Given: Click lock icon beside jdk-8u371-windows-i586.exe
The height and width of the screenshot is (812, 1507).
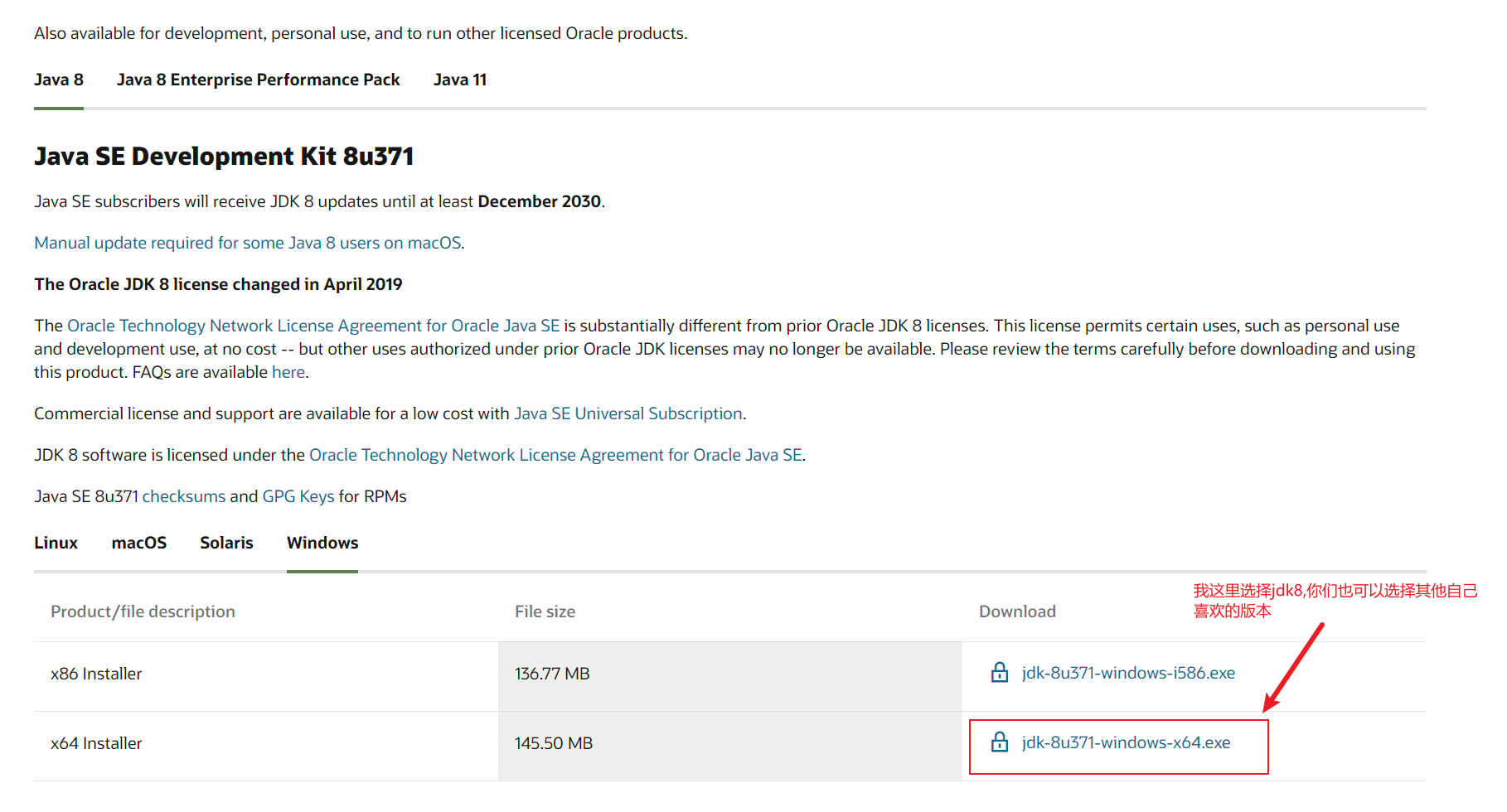Looking at the screenshot, I should (1000, 673).
